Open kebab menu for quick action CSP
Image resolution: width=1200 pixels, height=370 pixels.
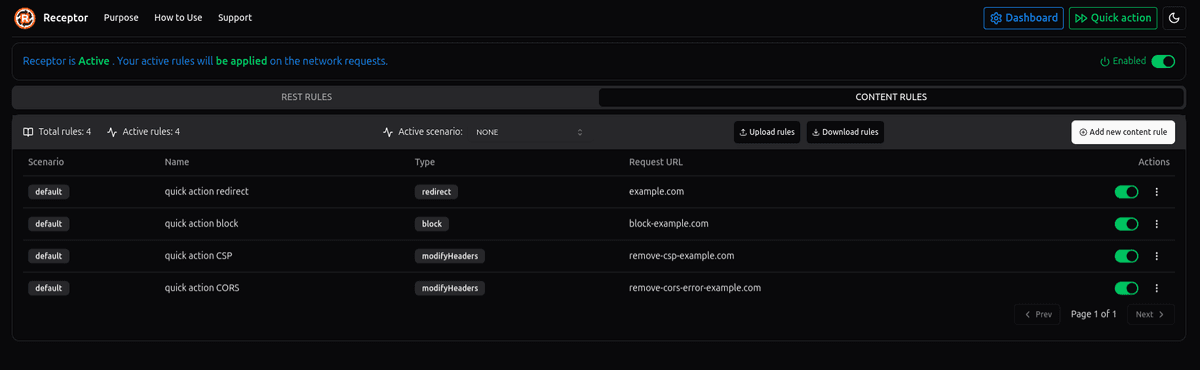pos(1156,256)
